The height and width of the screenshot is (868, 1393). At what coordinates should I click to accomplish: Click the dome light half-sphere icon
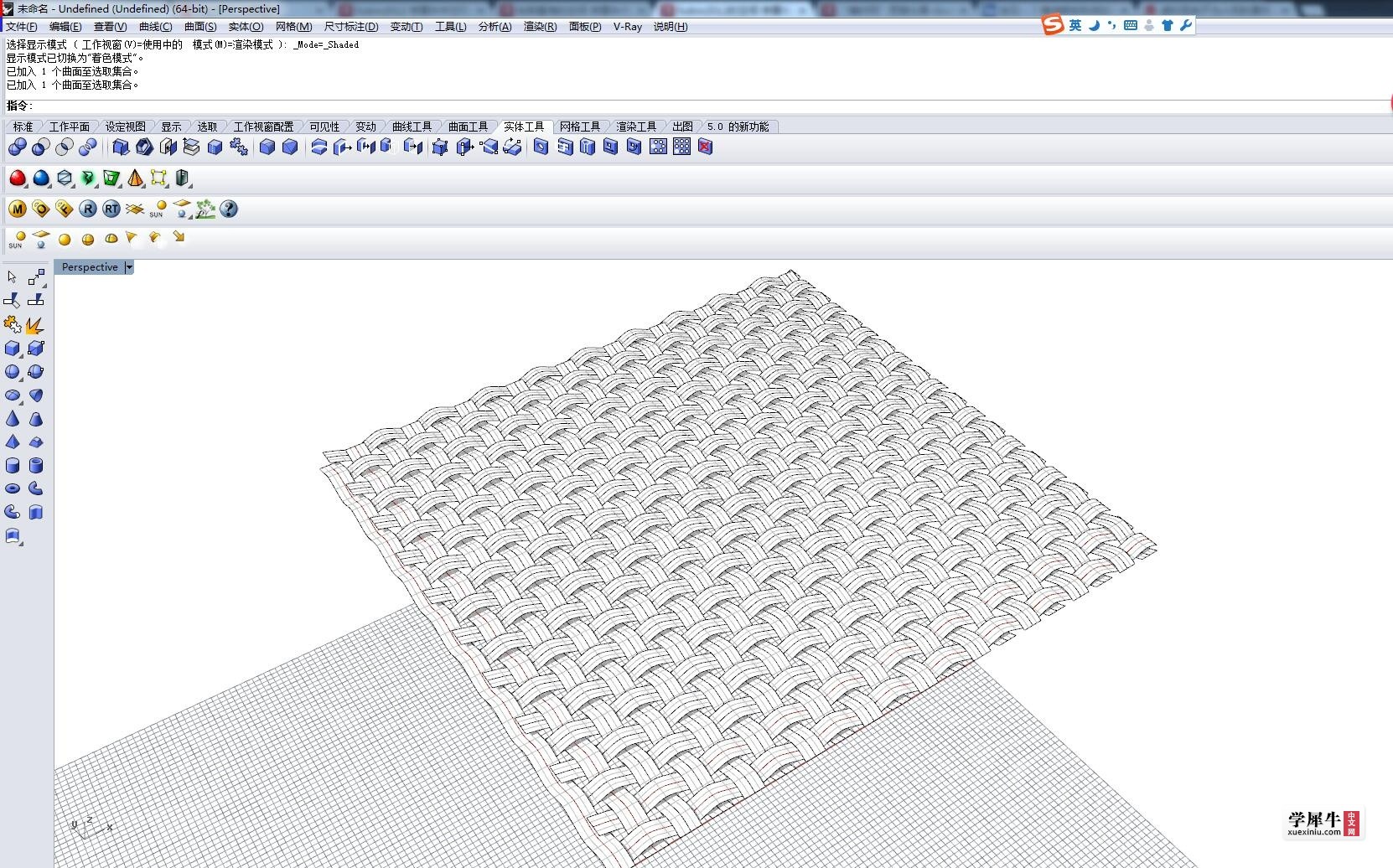click(x=111, y=239)
